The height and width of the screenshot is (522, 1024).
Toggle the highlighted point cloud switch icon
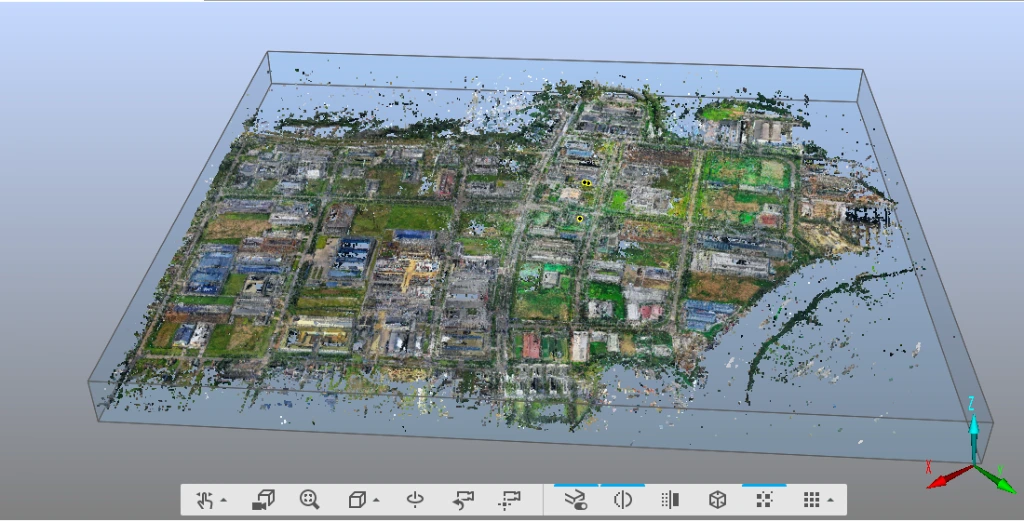coord(575,500)
